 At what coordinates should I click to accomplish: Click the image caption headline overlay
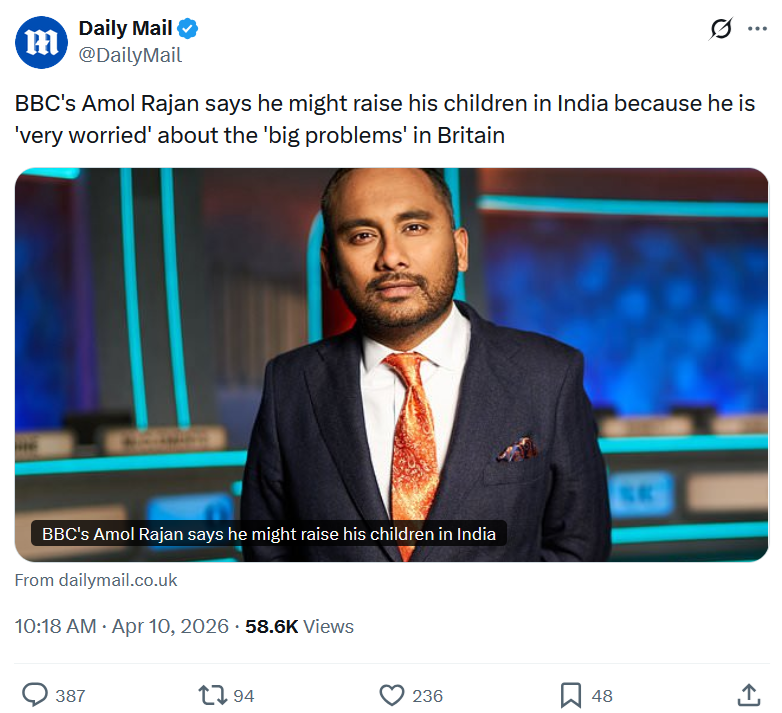[x=269, y=533]
